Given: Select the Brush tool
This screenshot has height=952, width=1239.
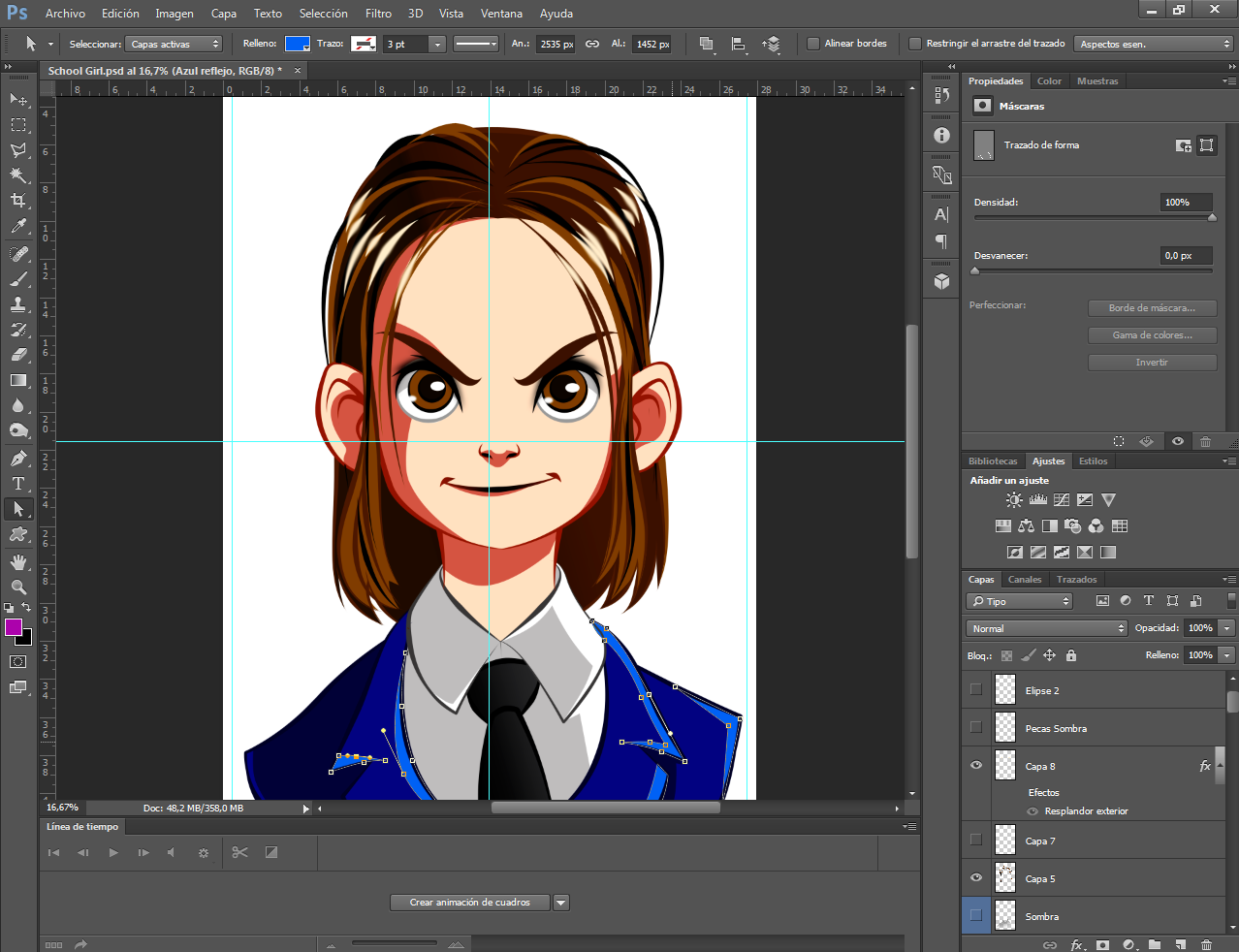Looking at the screenshot, I should coord(18,279).
